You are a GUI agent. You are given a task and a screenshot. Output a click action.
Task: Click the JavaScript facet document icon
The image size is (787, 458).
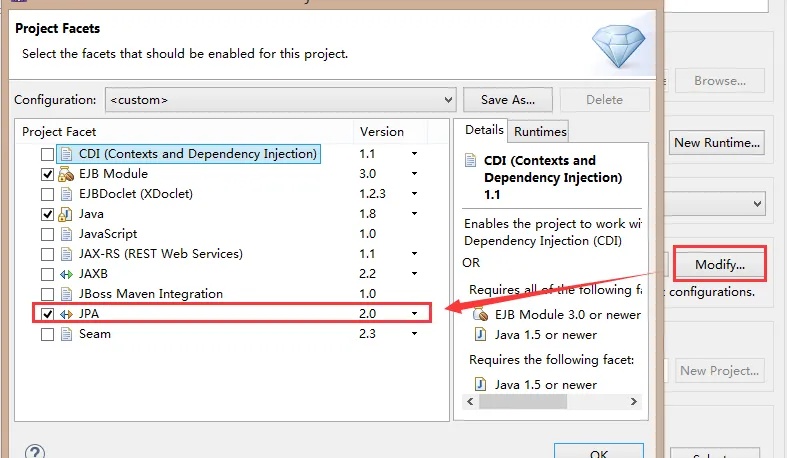[x=66, y=234]
